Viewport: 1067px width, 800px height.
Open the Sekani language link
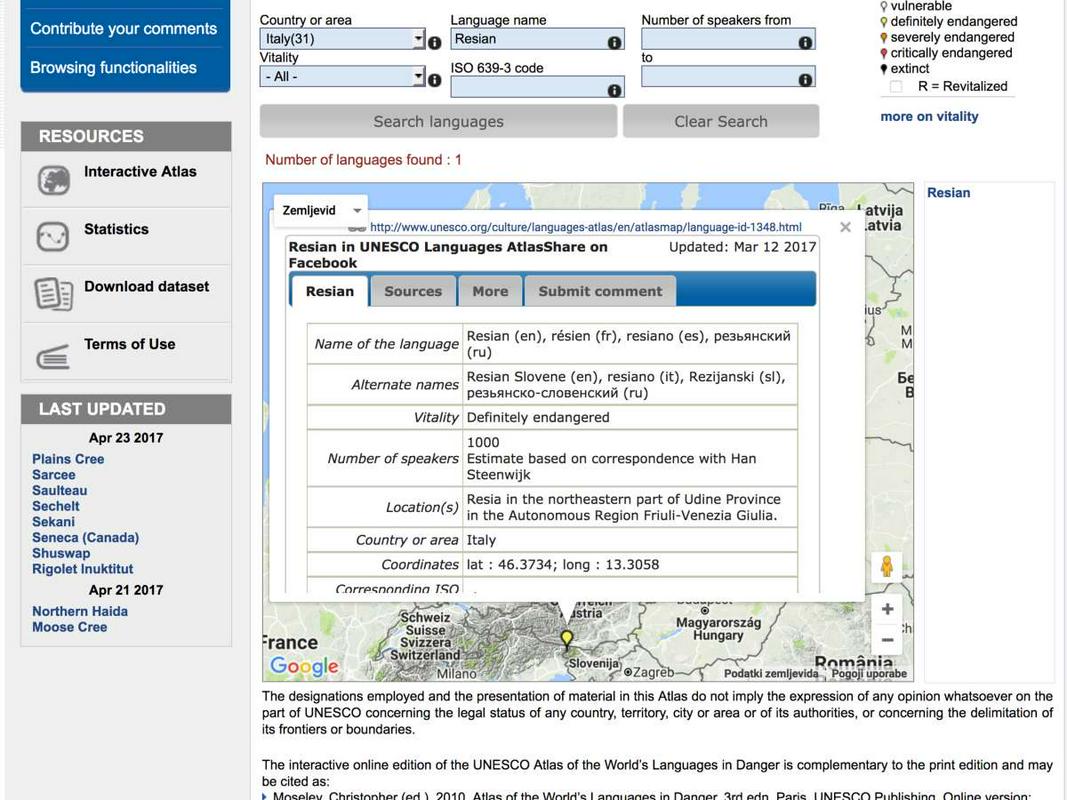click(53, 522)
